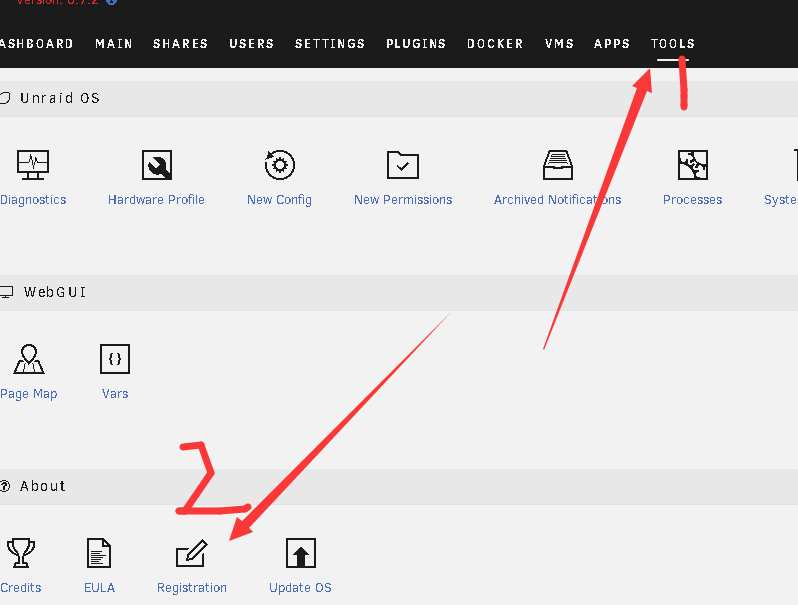The height and width of the screenshot is (605, 798).
Task: Click the EULA document icon
Action: pyautogui.click(x=99, y=553)
